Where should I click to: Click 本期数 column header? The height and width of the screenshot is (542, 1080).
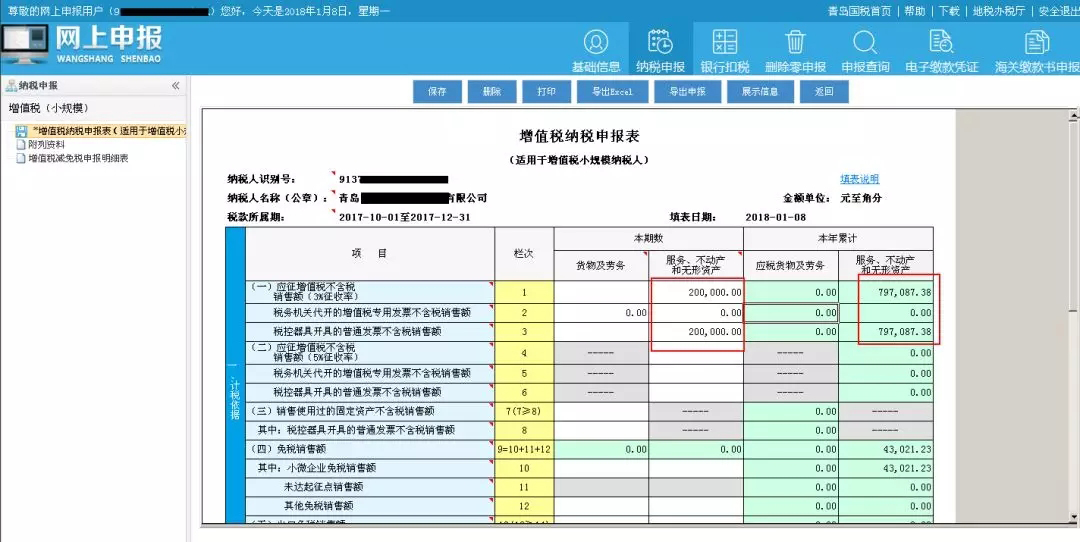648,238
